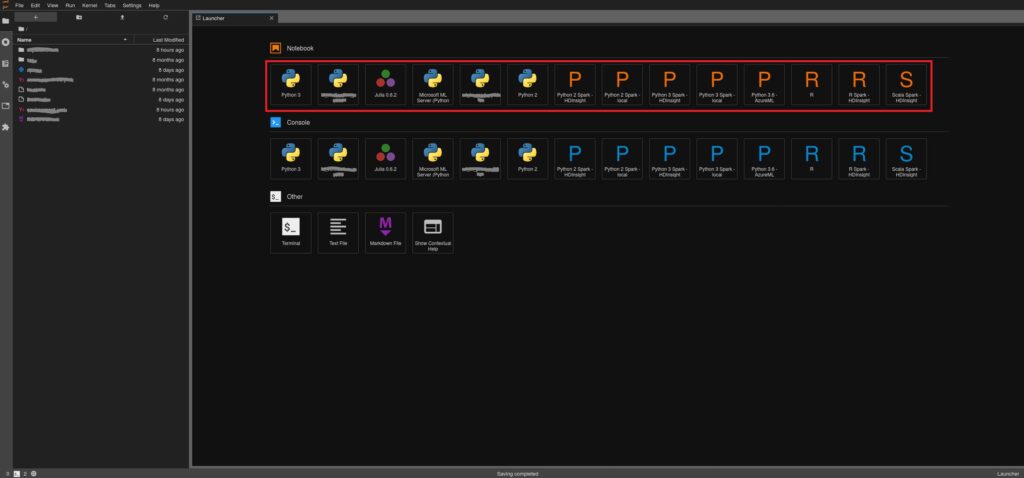Viewport: 1024px width, 478px height.
Task: Launch Python 2 Spark - HDInsight notebook
Action: (575, 85)
